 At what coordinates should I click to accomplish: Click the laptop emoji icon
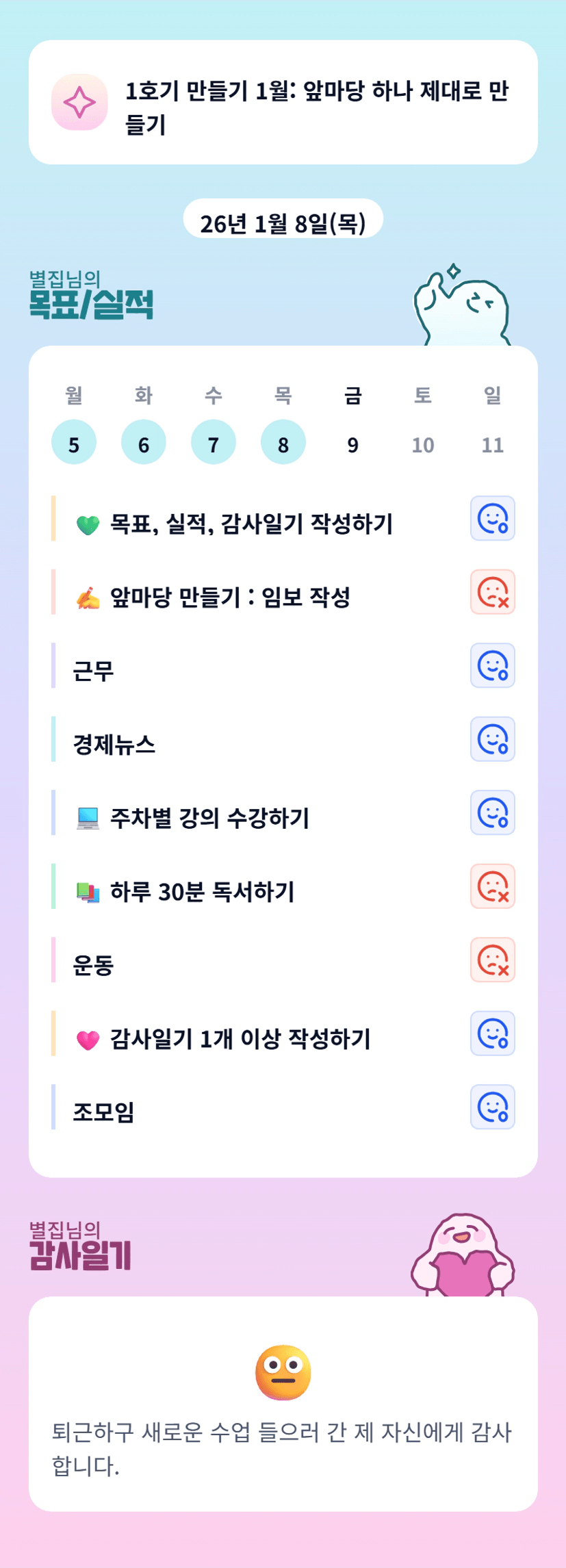point(88,819)
